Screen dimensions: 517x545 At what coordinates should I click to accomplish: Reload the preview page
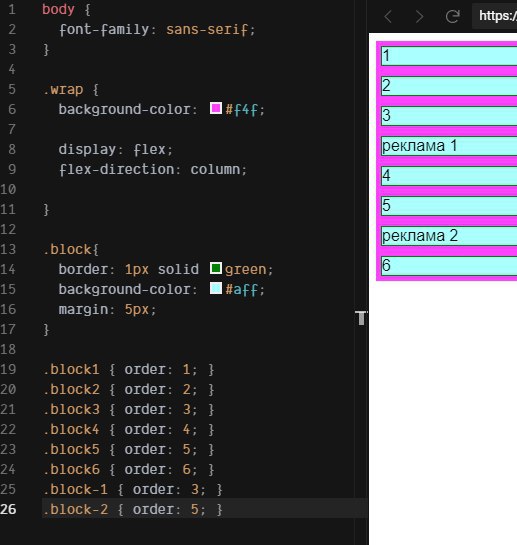coord(453,16)
